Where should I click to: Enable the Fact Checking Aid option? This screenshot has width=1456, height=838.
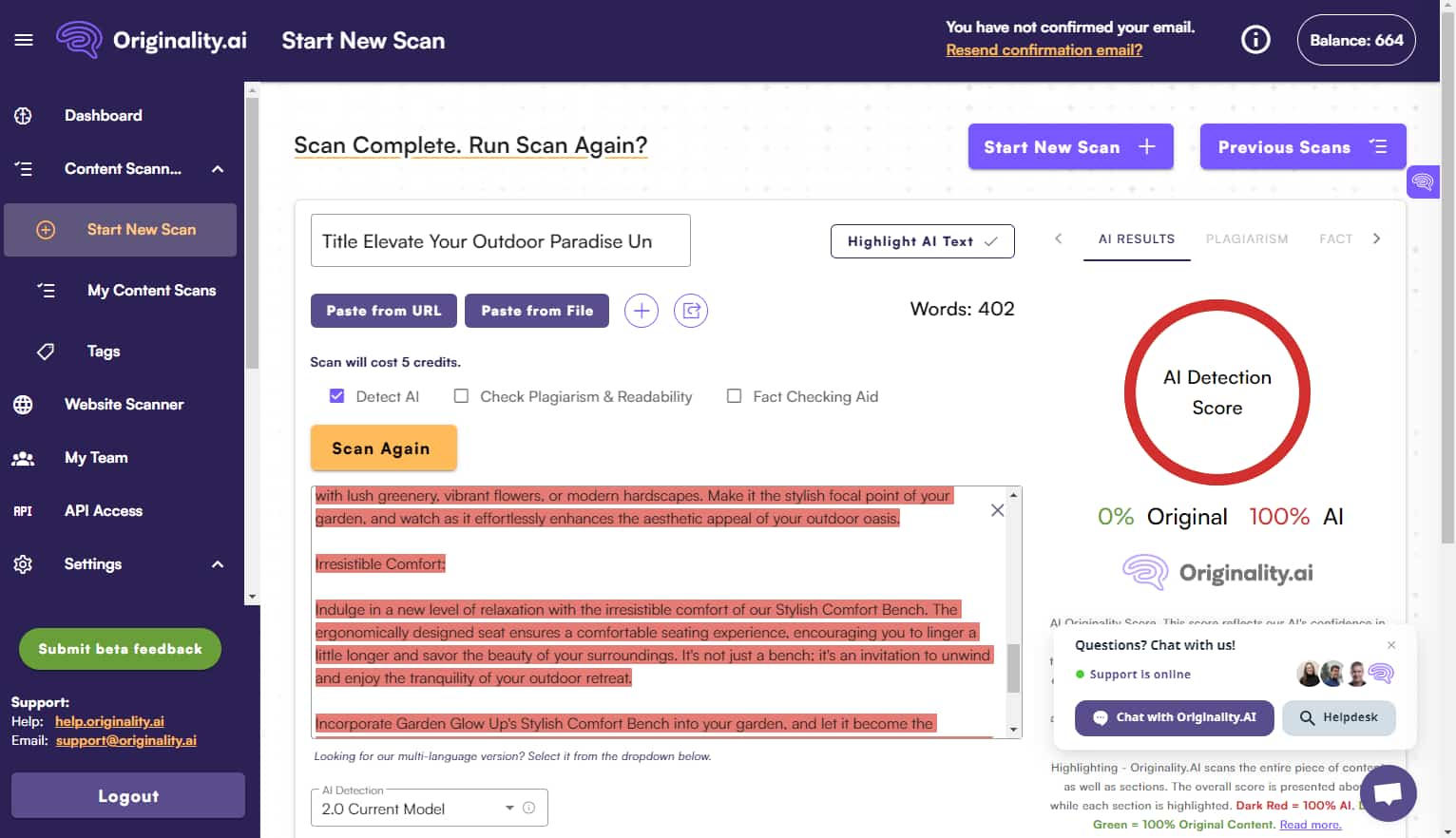[x=734, y=395]
